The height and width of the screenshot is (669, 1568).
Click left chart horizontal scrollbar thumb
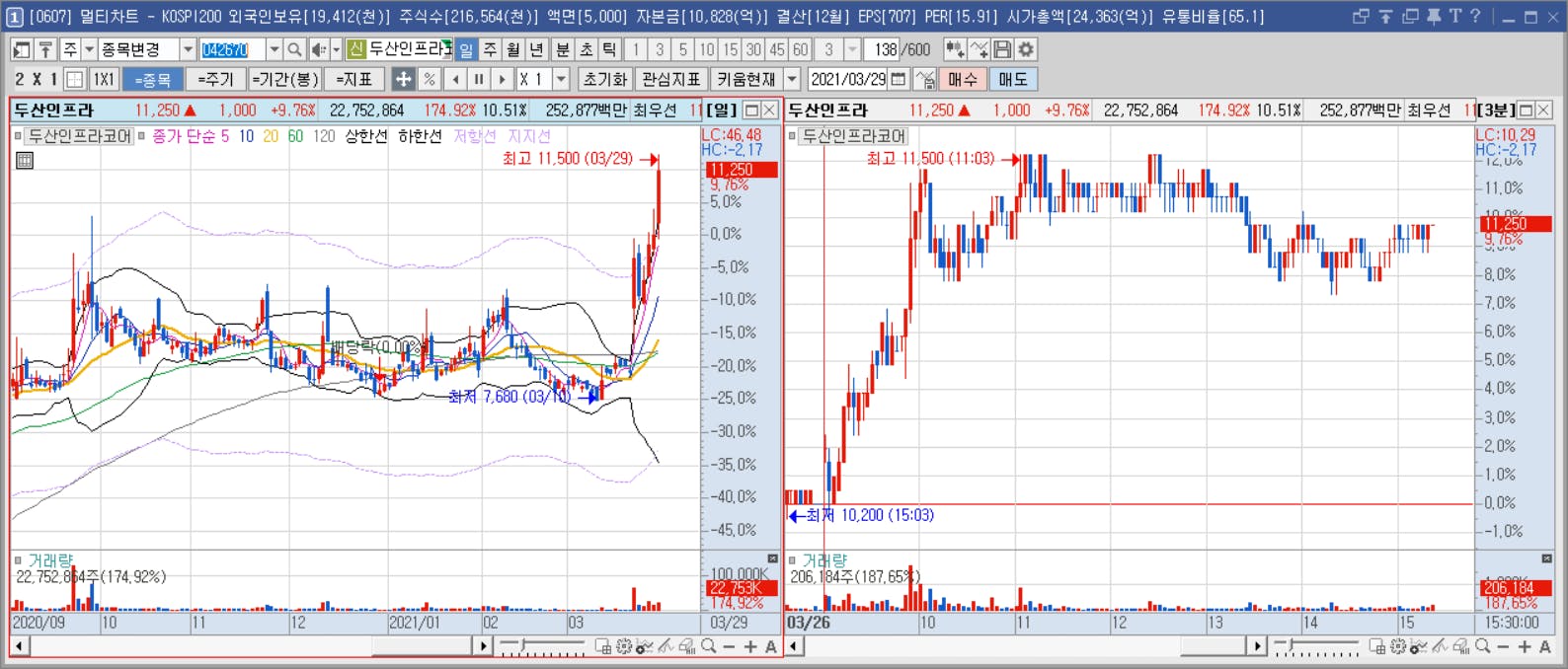422,646
